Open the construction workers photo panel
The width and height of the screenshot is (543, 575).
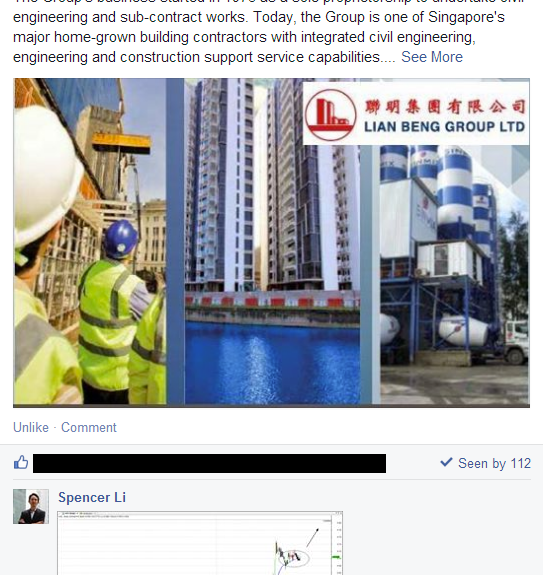point(90,241)
